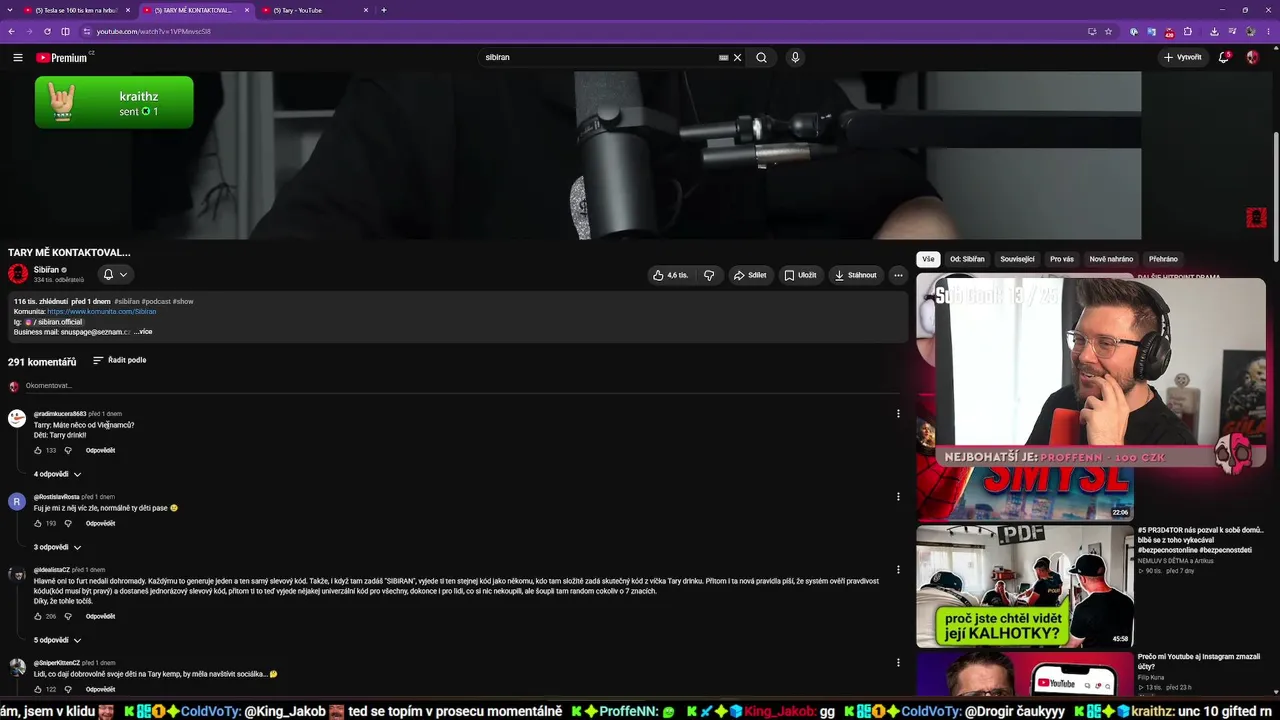Viewport: 1280px width, 720px height.
Task: Click the Vytvořit create button
Action: click(x=1182, y=58)
